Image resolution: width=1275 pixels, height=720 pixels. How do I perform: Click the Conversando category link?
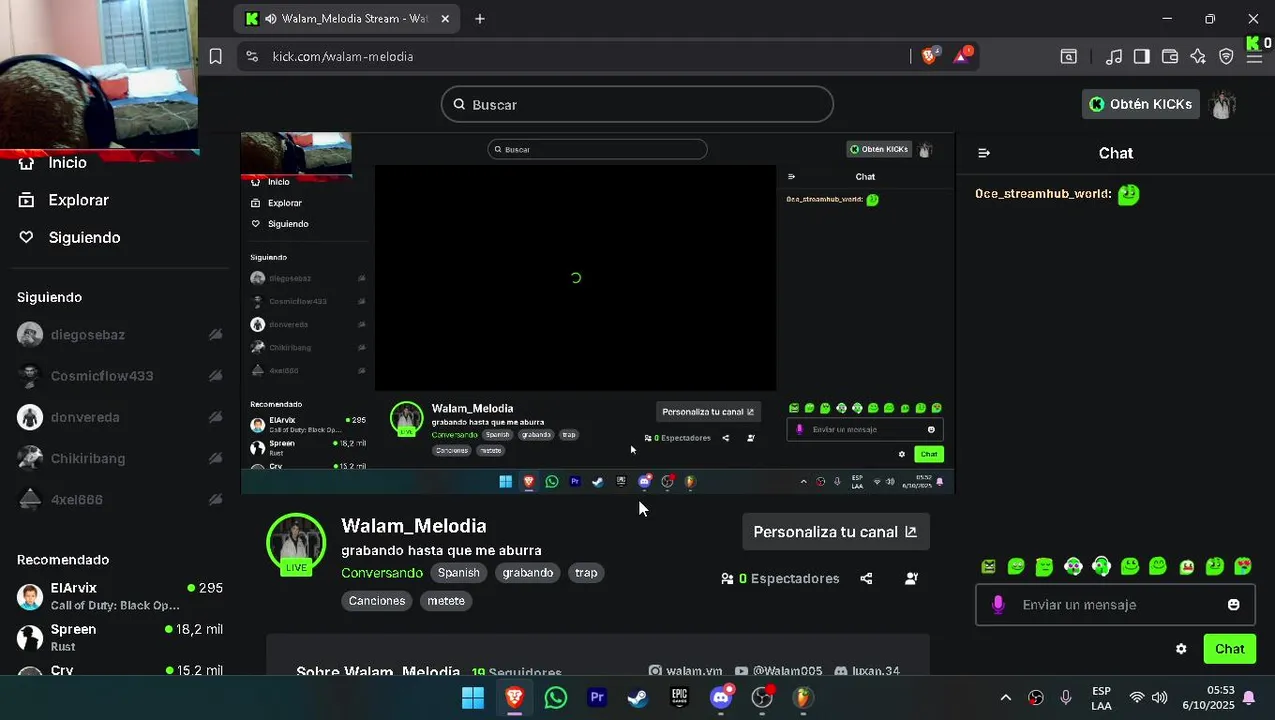(x=382, y=573)
